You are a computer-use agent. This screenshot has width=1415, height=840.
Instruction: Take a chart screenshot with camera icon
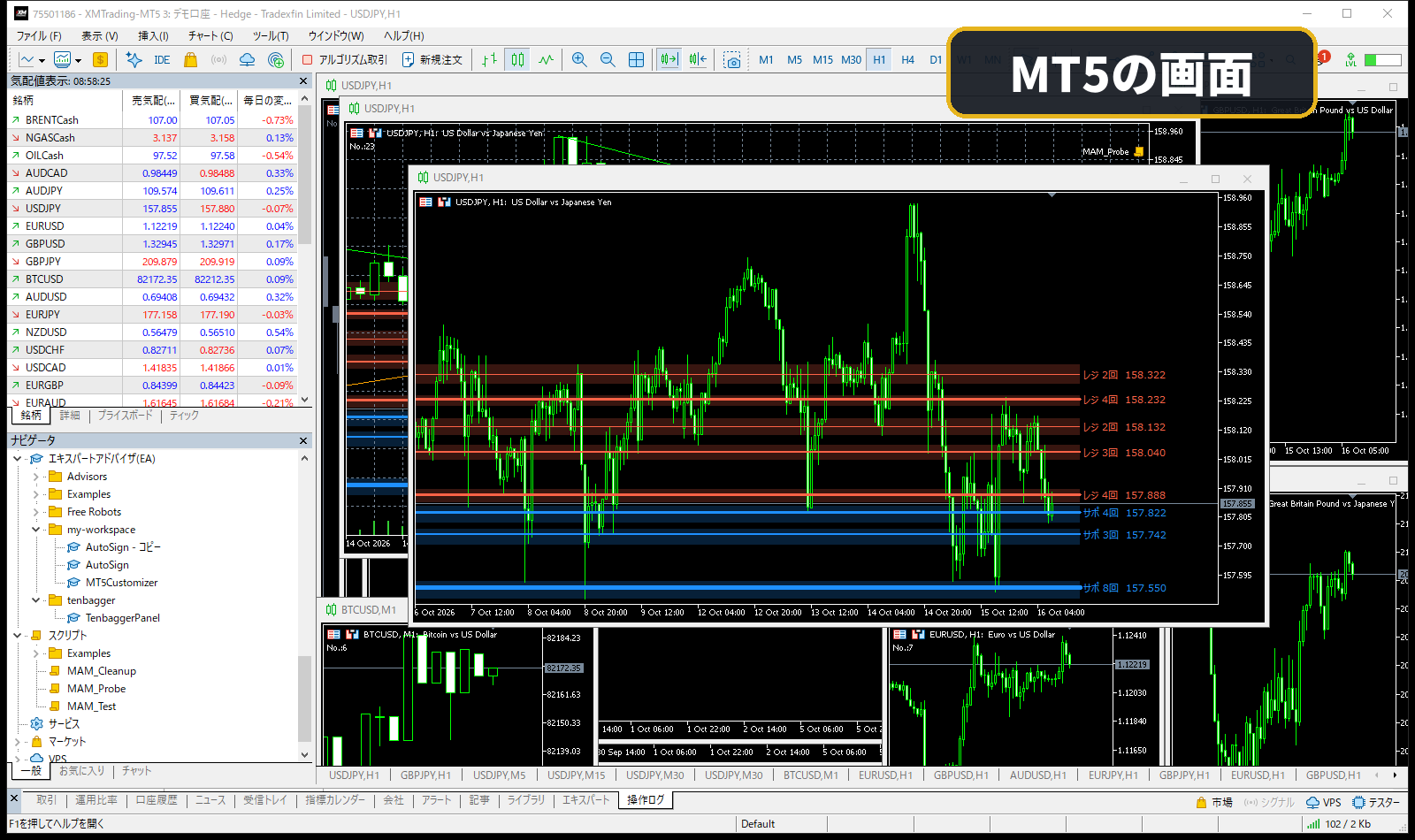click(x=731, y=60)
